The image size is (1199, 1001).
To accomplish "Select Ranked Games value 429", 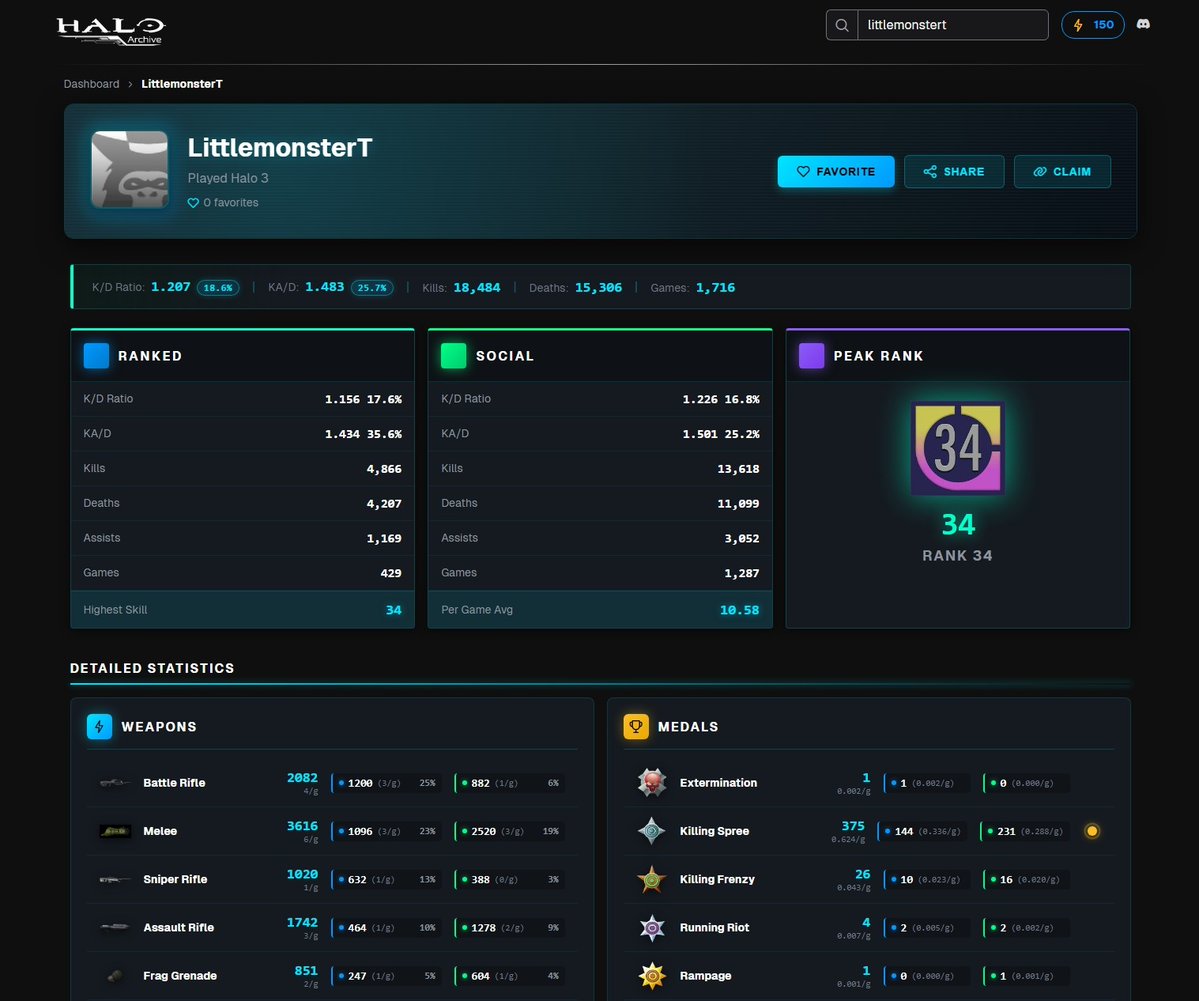I will click(391, 573).
